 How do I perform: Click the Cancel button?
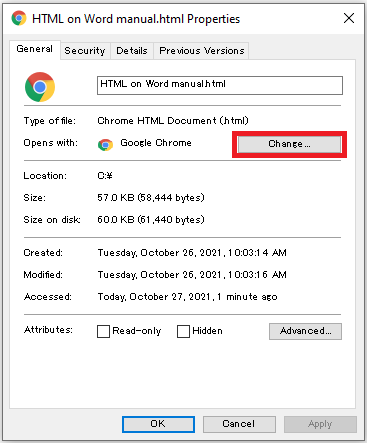click(x=239, y=424)
